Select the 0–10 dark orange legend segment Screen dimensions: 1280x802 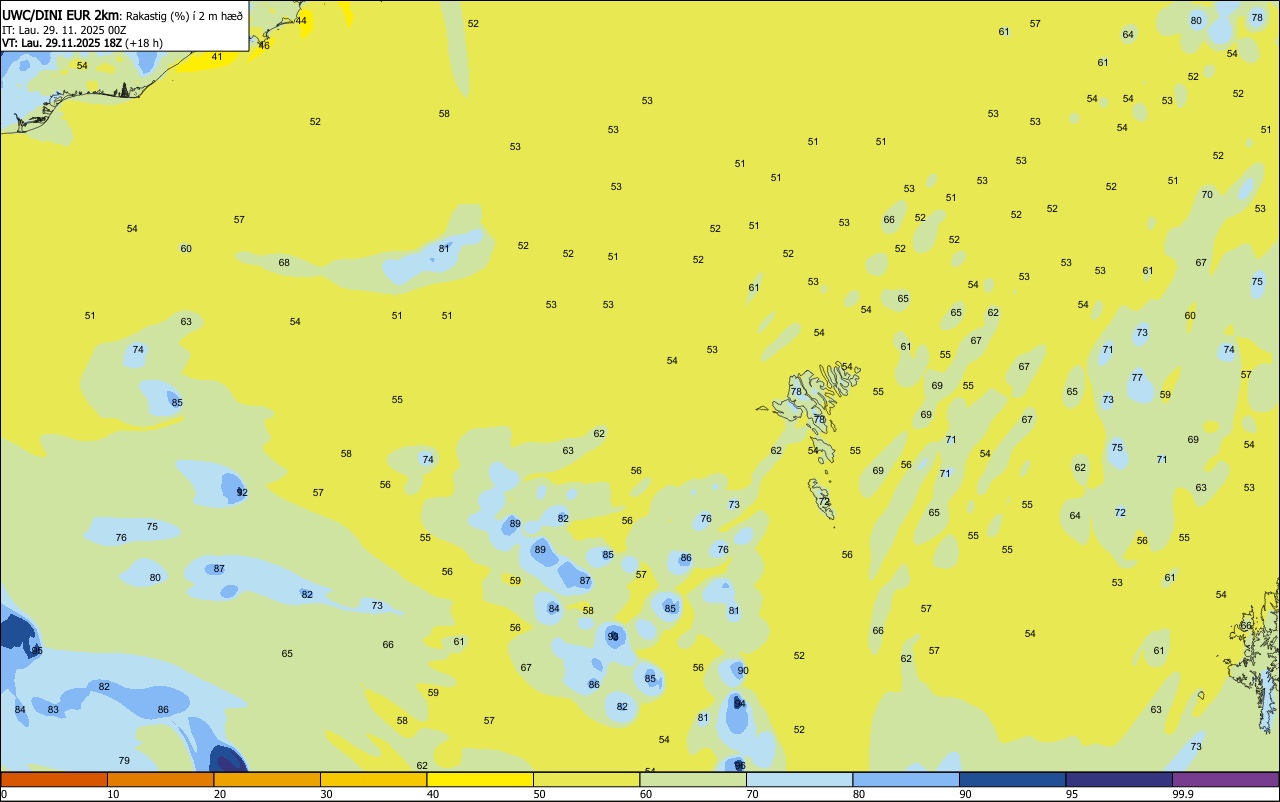pyautogui.click(x=54, y=779)
